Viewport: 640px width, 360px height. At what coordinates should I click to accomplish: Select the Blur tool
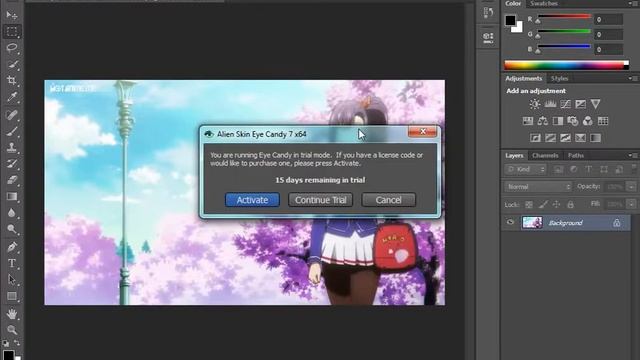click(12, 213)
